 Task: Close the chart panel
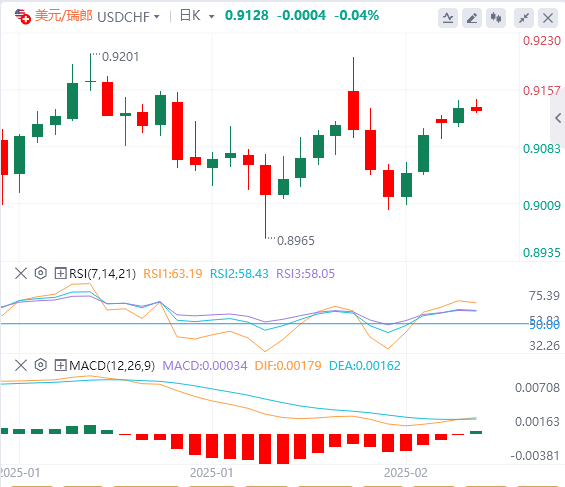click(548, 18)
